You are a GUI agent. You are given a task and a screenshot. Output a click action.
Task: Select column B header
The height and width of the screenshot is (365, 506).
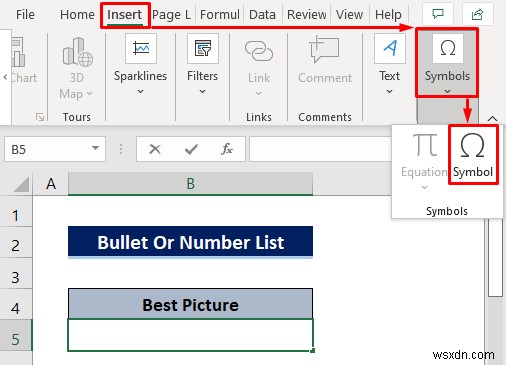click(190, 184)
